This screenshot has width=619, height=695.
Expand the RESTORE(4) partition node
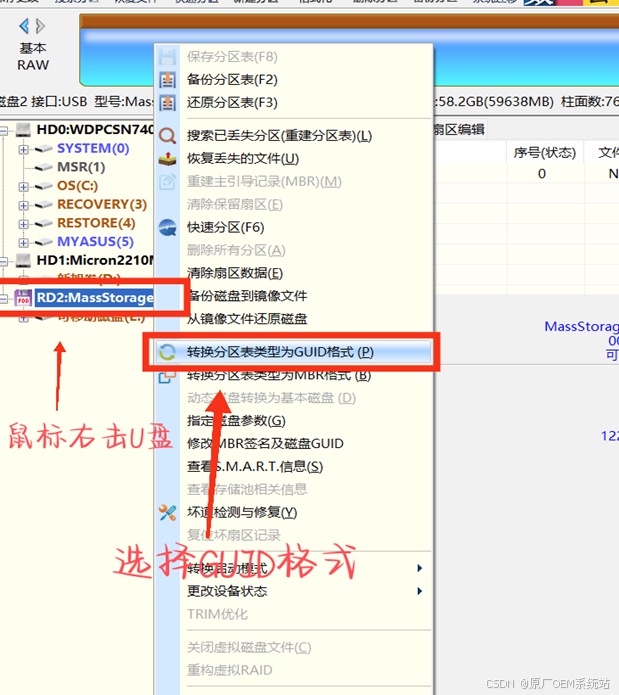pos(23,224)
